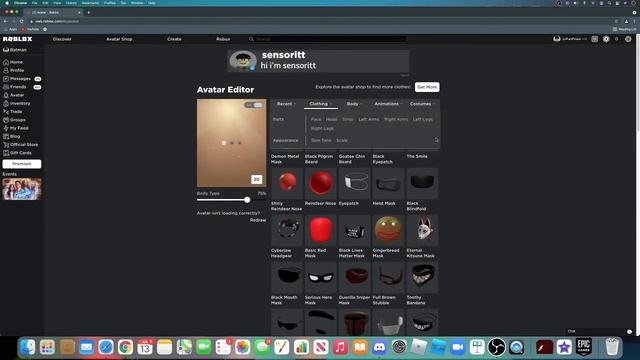Open the notifications icon in Roblox header
Screen dimensions: 640x360
click(595, 39)
